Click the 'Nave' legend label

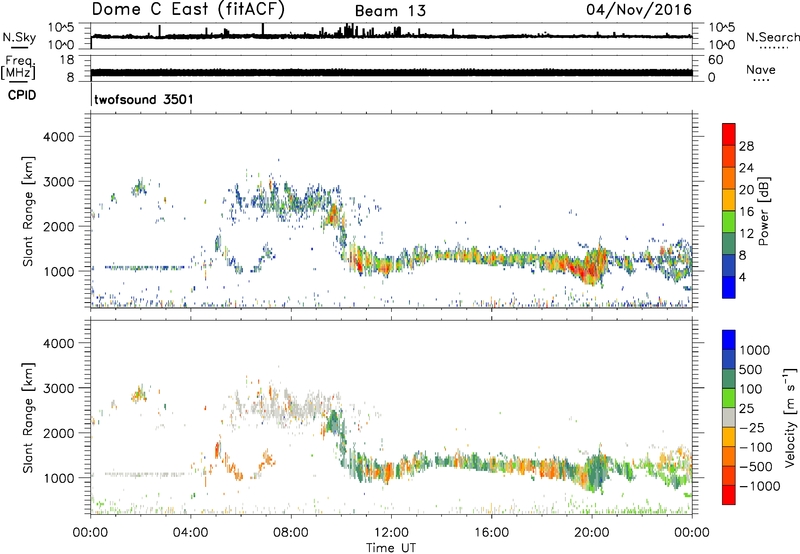point(761,70)
